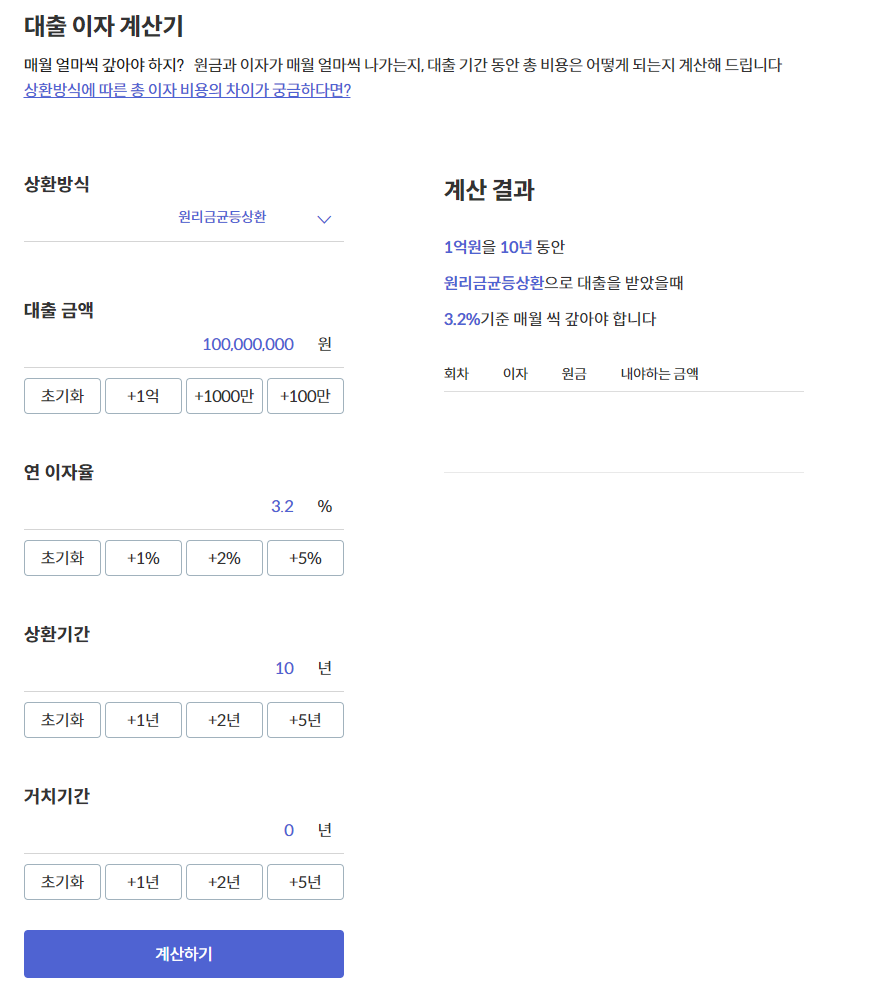
Task: Add +100만 to the loan amount
Action: tap(305, 395)
